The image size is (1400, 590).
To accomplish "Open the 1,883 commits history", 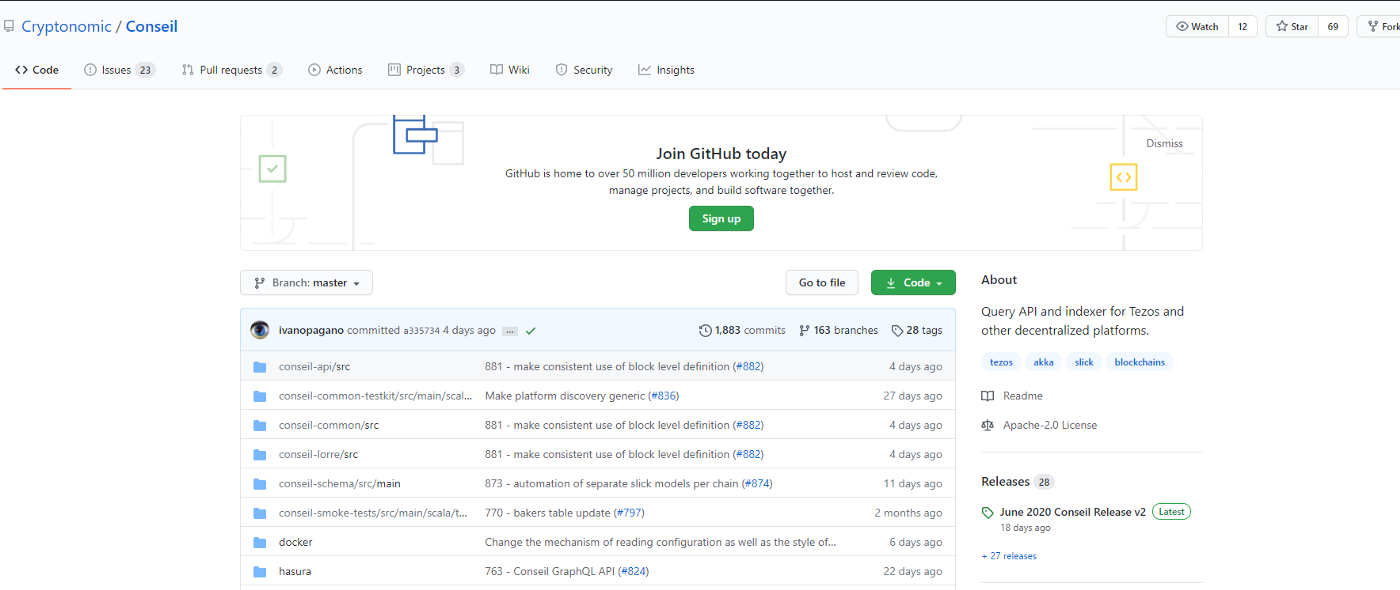I will pyautogui.click(x=742, y=331).
